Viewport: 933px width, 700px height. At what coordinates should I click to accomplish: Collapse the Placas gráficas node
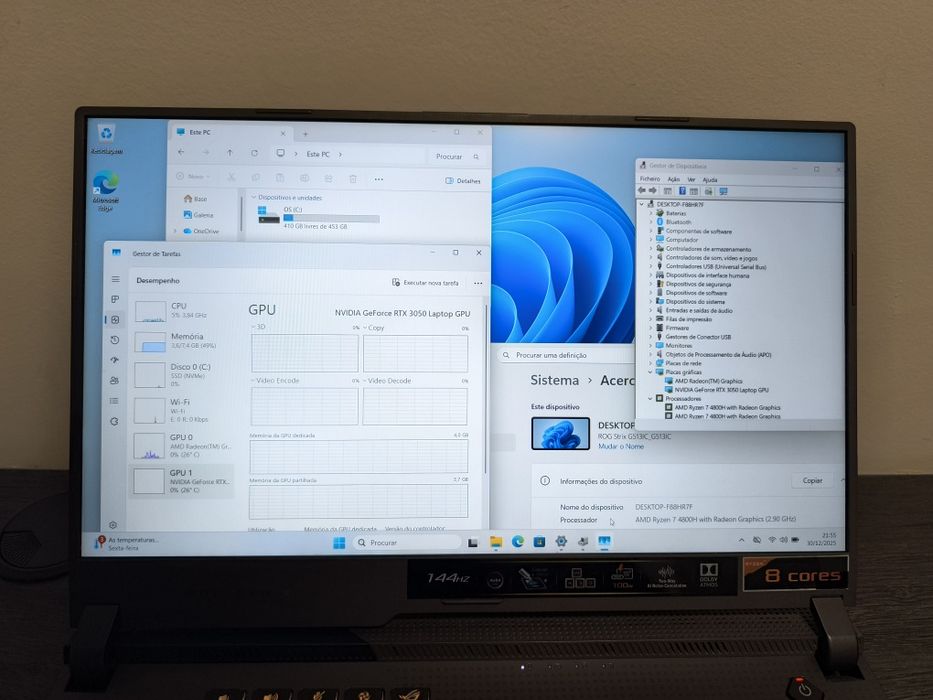point(650,371)
